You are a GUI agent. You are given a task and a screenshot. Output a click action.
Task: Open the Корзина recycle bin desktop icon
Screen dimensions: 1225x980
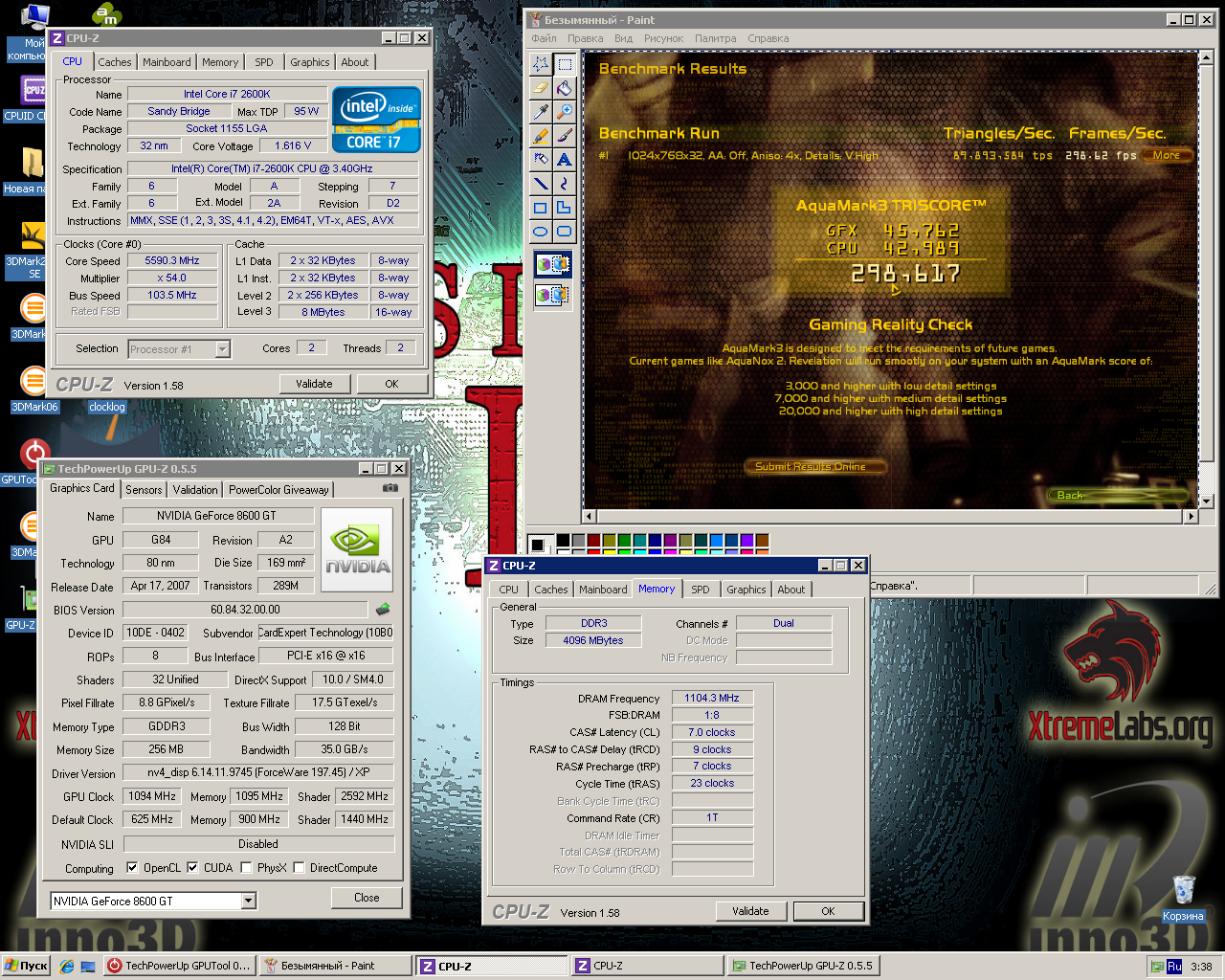(x=1183, y=899)
